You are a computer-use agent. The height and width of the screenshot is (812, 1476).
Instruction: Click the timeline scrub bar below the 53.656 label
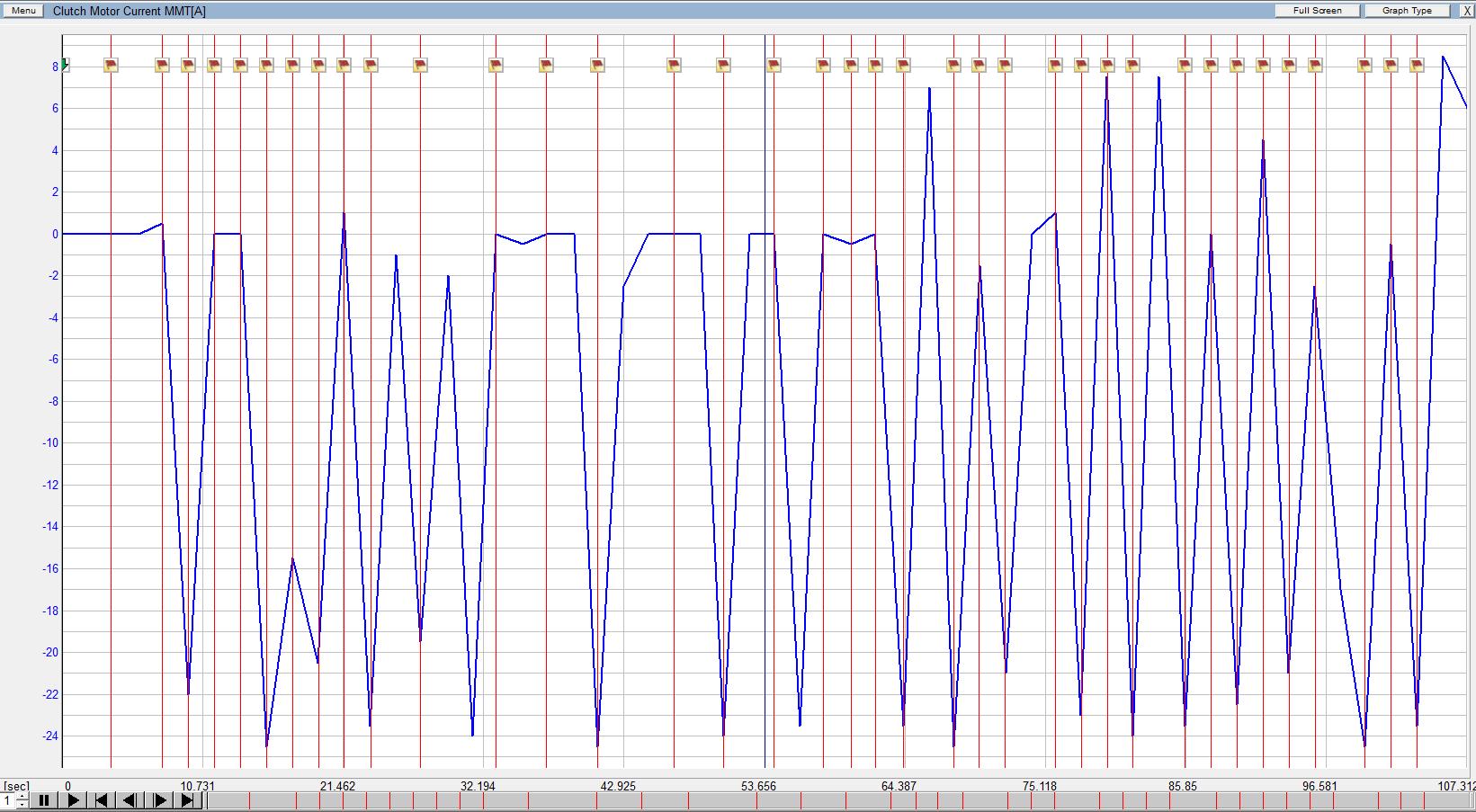758,801
